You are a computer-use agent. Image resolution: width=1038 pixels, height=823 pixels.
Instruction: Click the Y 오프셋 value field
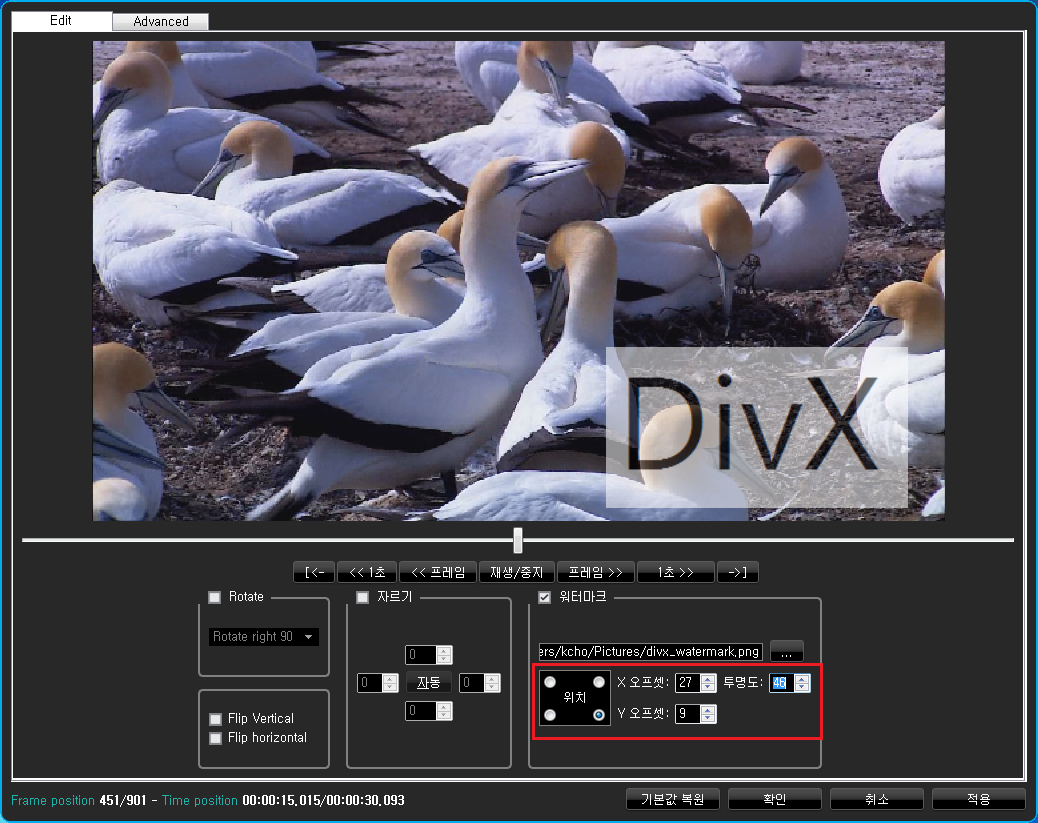point(687,714)
